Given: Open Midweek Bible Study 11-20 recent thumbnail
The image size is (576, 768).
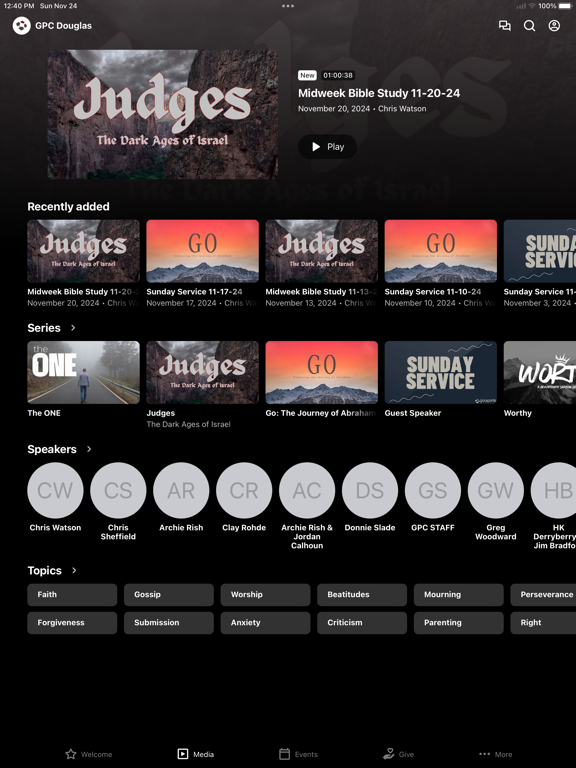Looking at the screenshot, I should click(x=83, y=251).
